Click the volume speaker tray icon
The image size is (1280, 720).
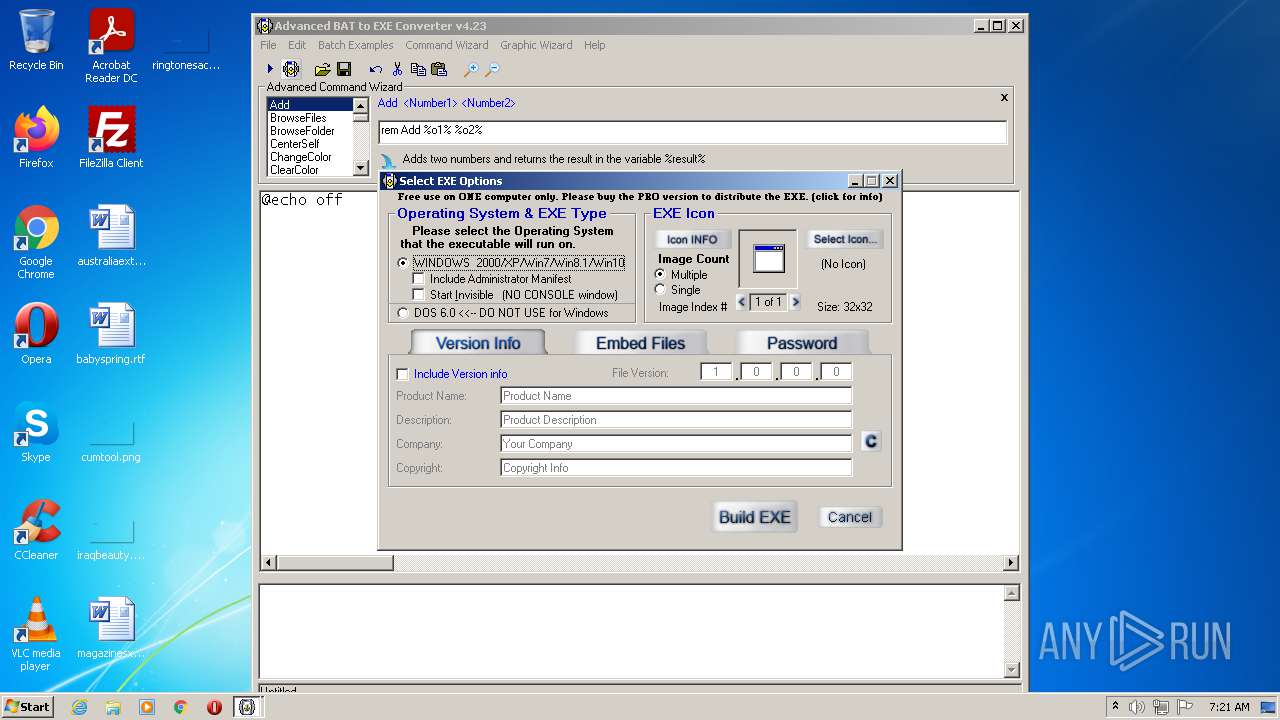tap(1137, 707)
